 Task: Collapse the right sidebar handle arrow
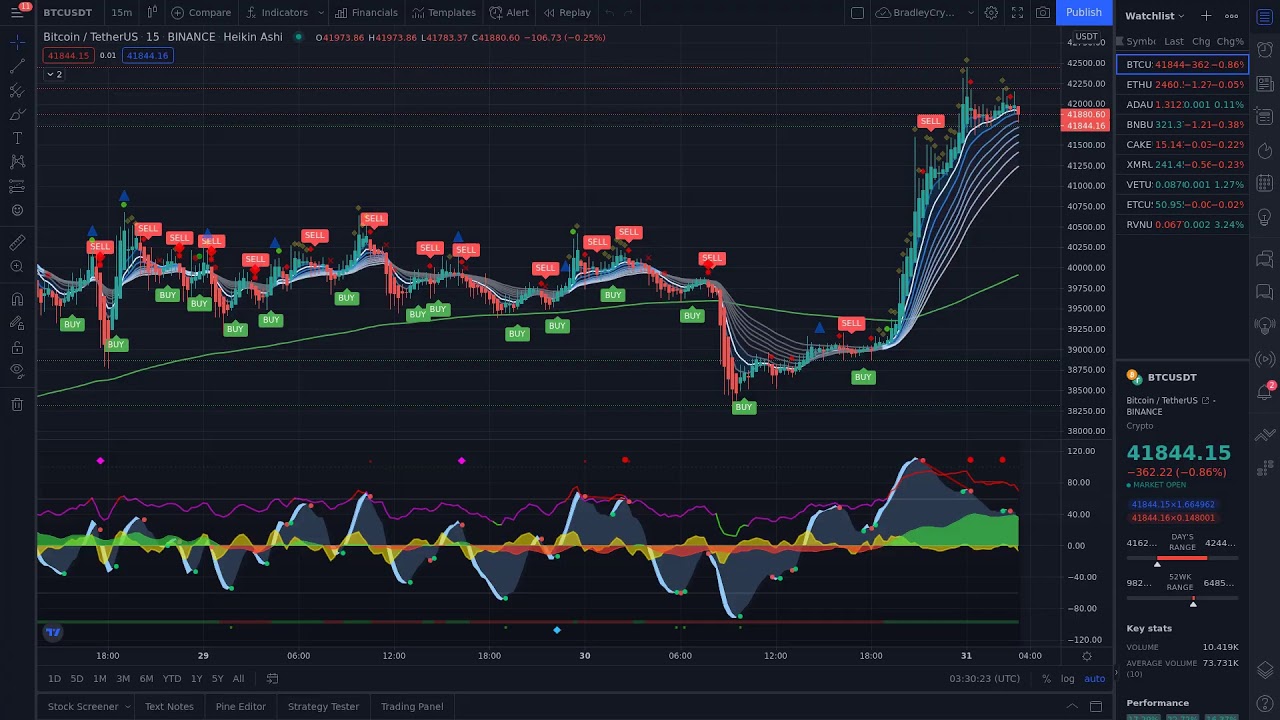(x=1115, y=673)
